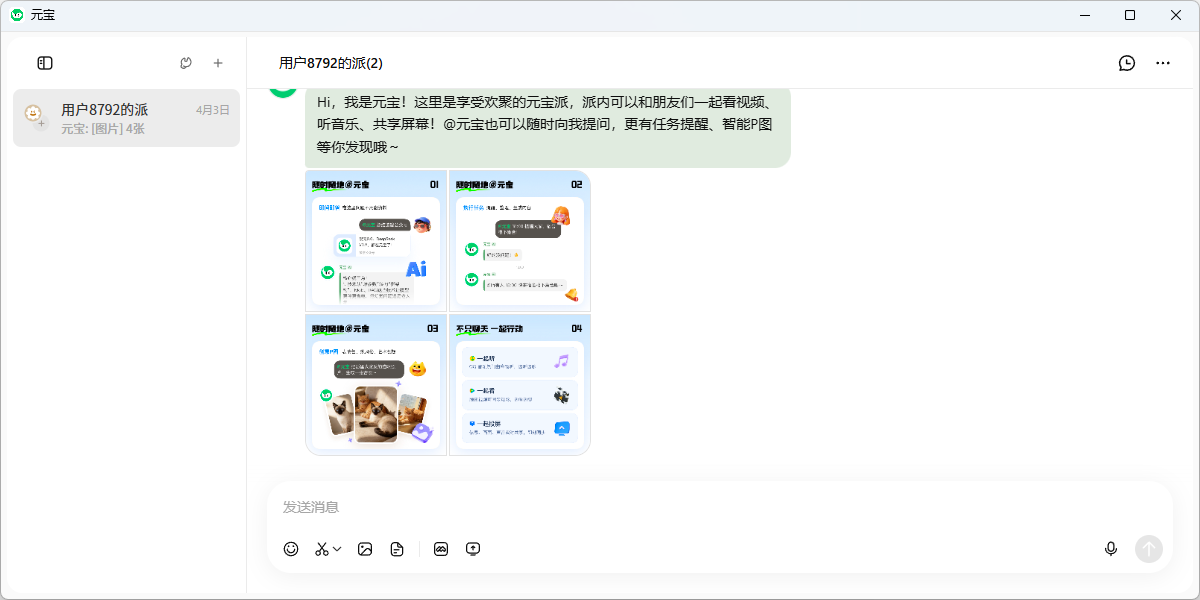The image size is (1200, 600).
Task: Click the 元宝 app logo in title bar
Action: click(x=17, y=15)
